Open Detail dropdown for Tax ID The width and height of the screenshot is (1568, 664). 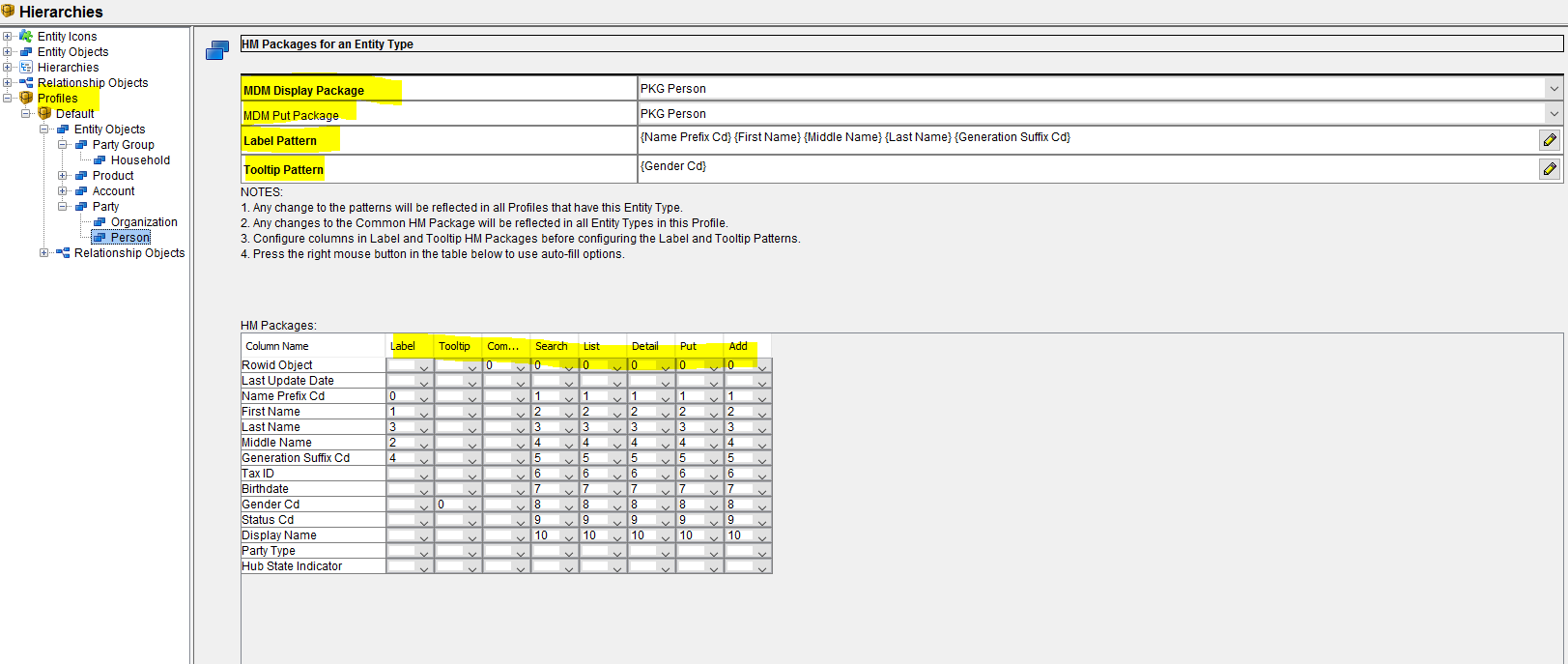(666, 475)
